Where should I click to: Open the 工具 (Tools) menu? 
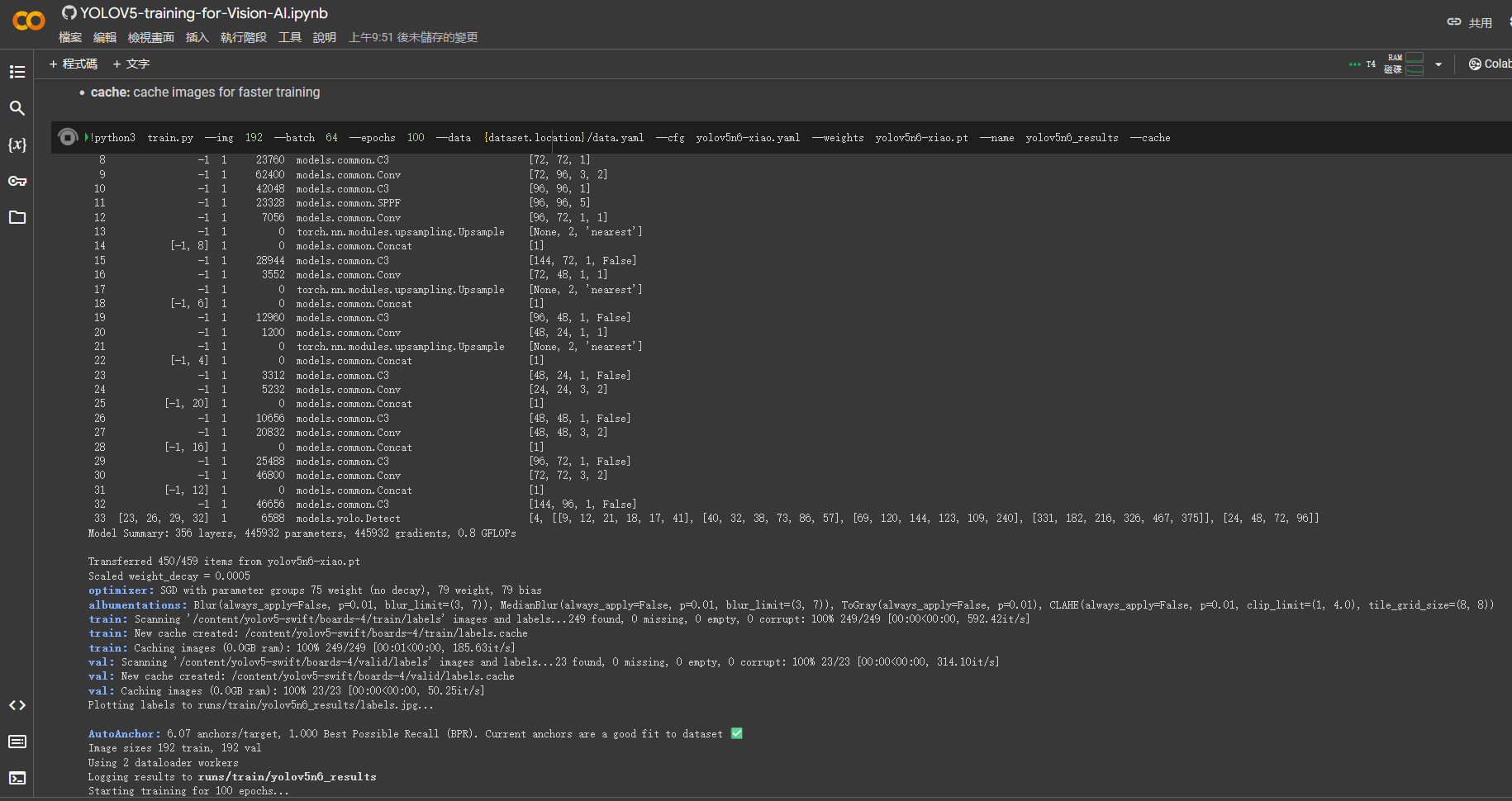(x=290, y=37)
